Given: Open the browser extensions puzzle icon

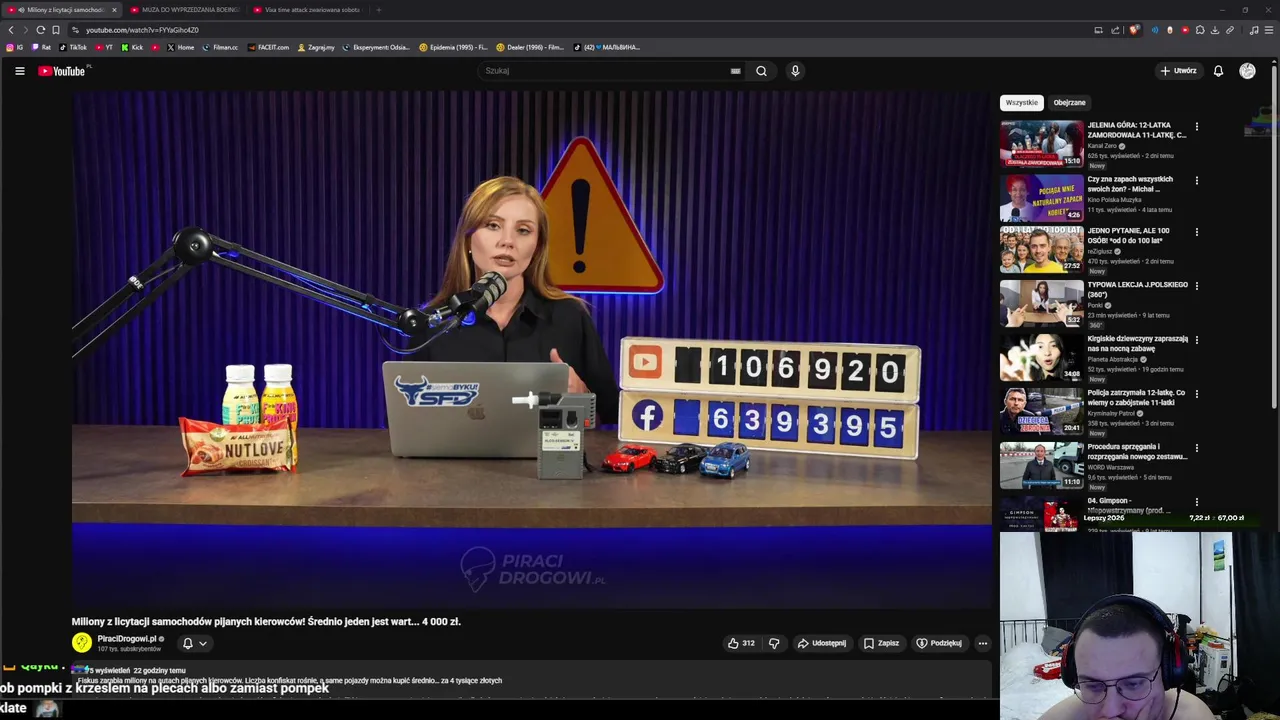Looking at the screenshot, I should [1200, 30].
